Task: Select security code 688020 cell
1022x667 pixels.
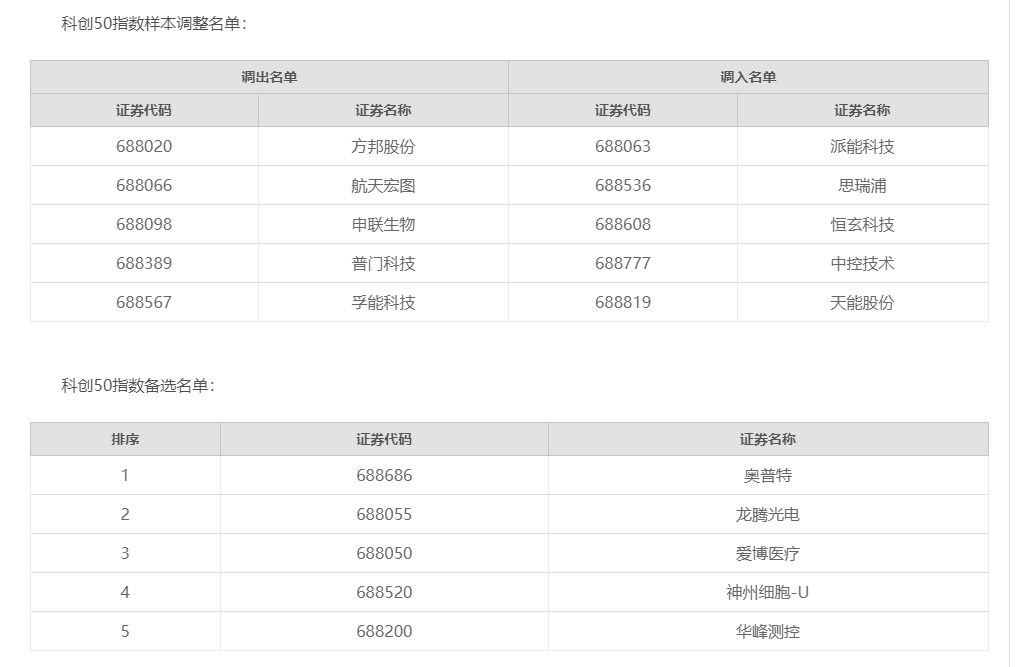Action: (144, 146)
